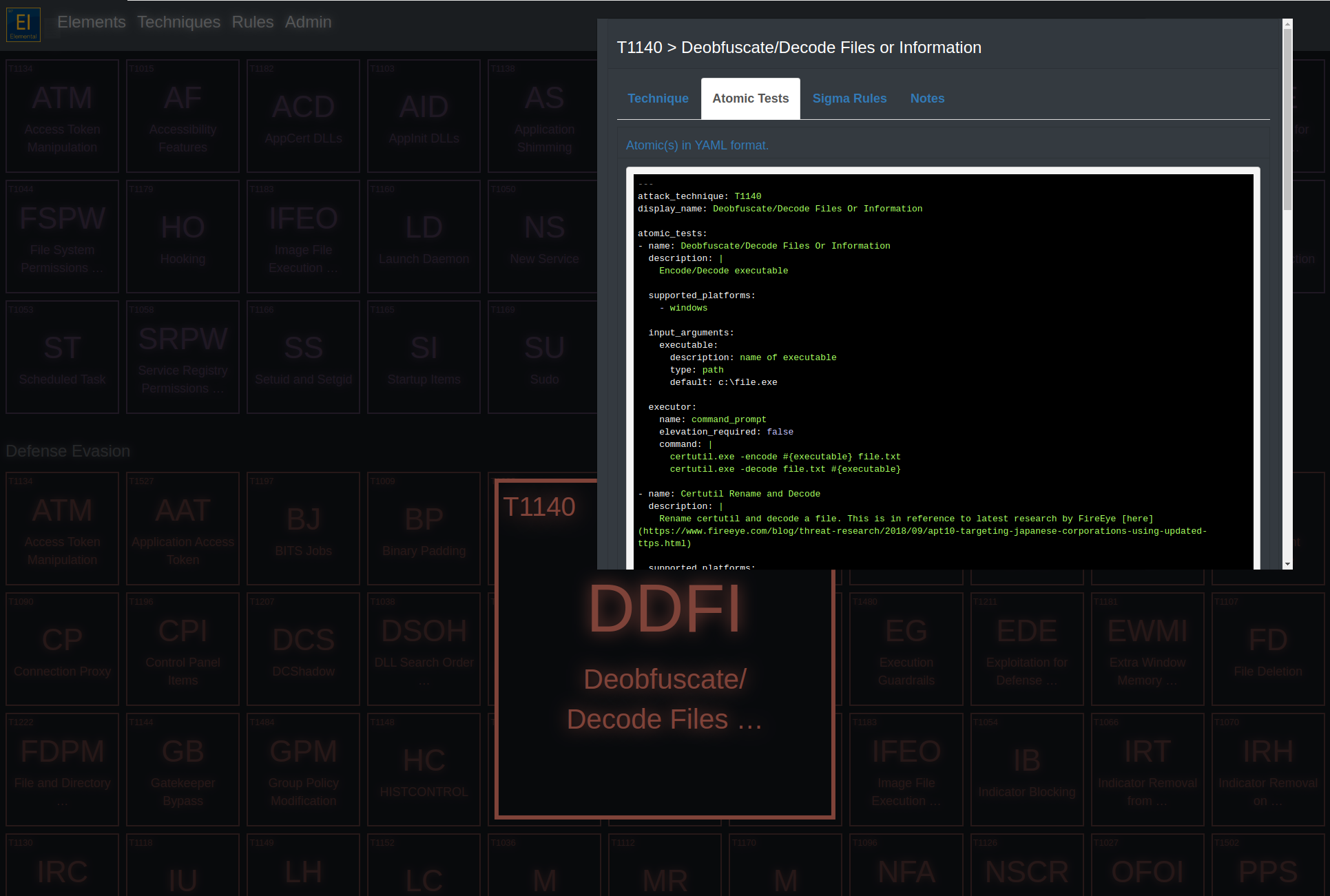Click the T1140 title in modal header
Viewport: 1330px width, 896px height.
pyautogui.click(x=799, y=48)
